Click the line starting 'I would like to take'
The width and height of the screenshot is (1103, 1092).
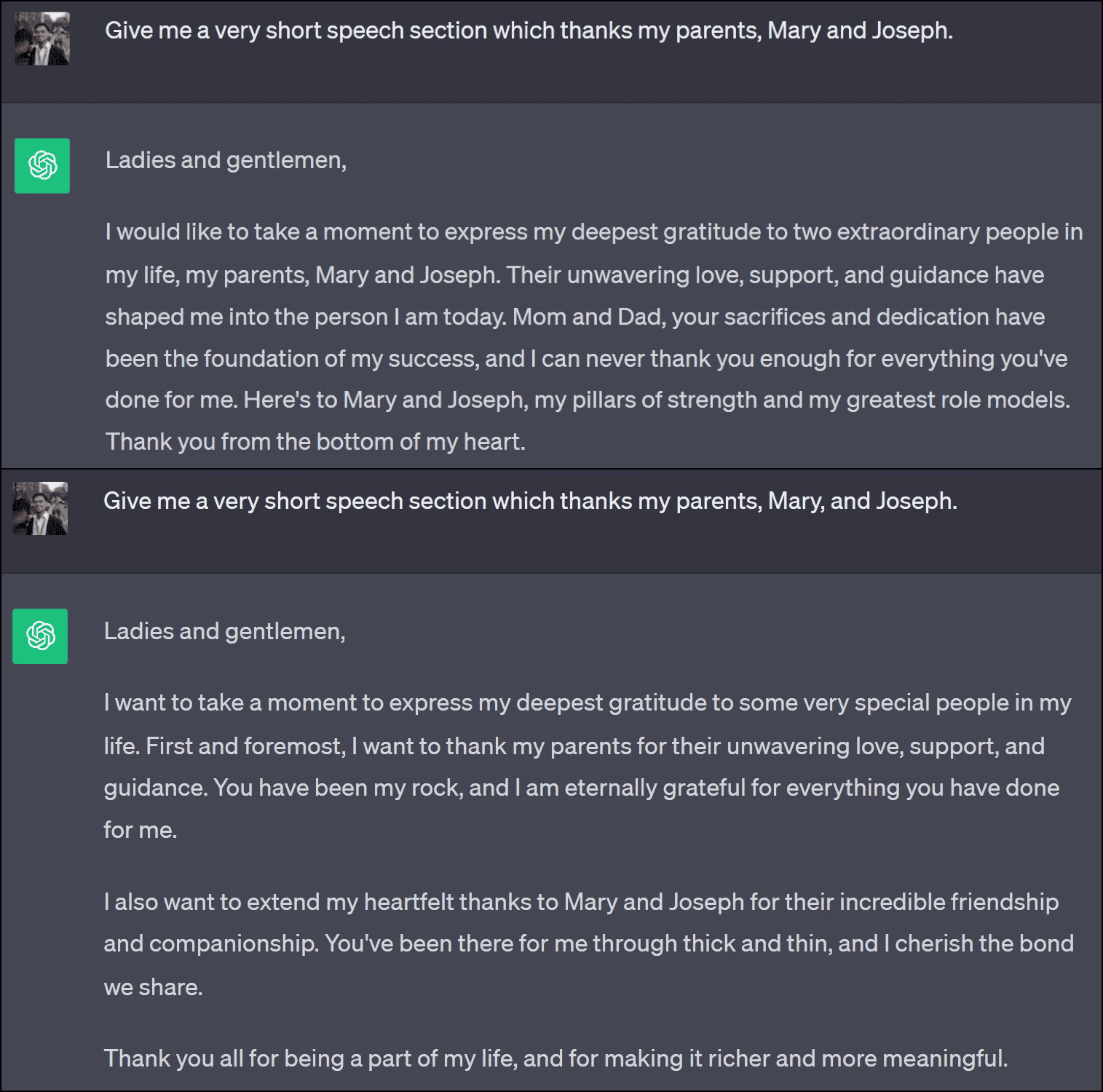(x=593, y=232)
